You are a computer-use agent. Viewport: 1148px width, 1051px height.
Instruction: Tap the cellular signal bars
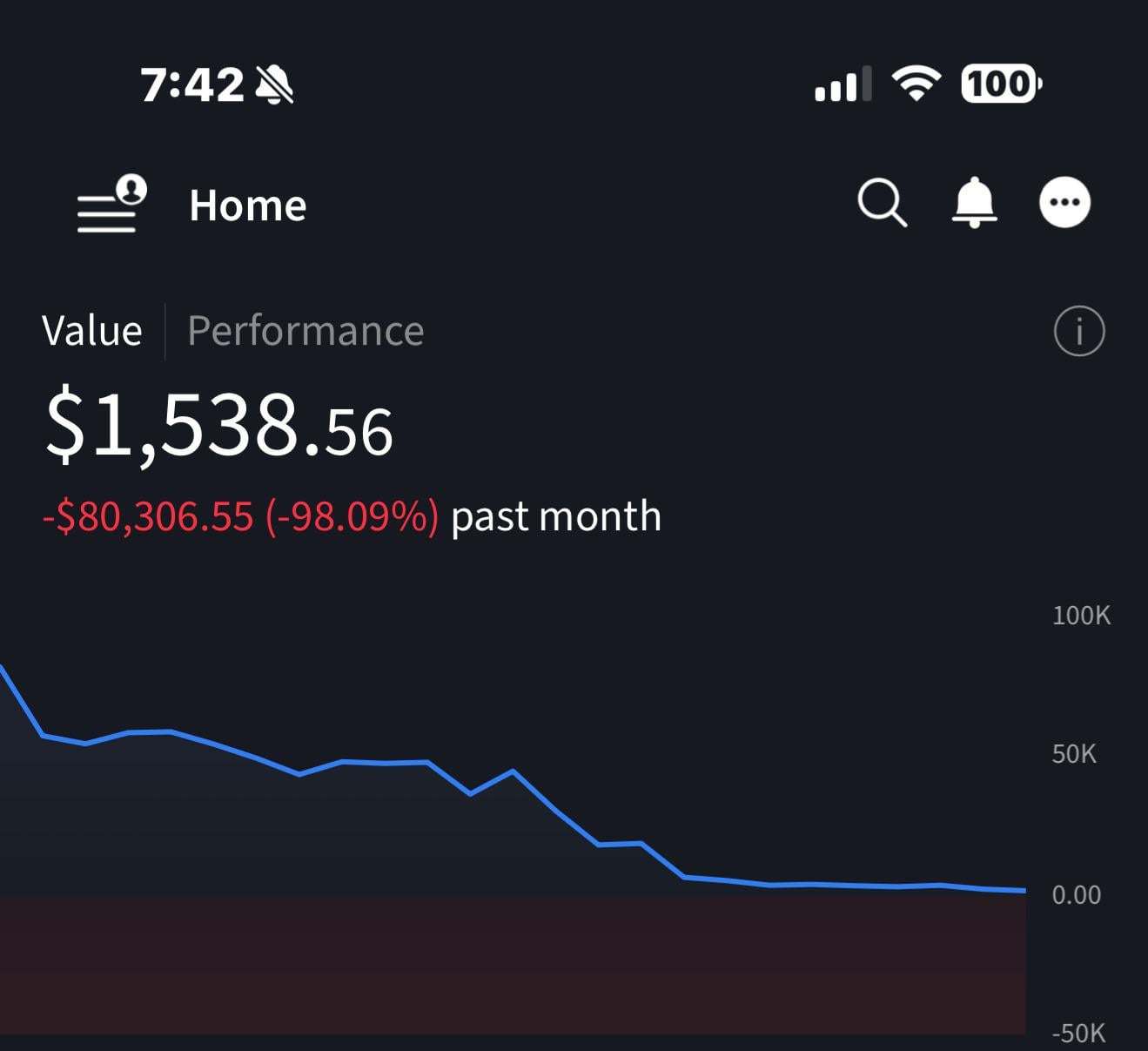pos(842,84)
